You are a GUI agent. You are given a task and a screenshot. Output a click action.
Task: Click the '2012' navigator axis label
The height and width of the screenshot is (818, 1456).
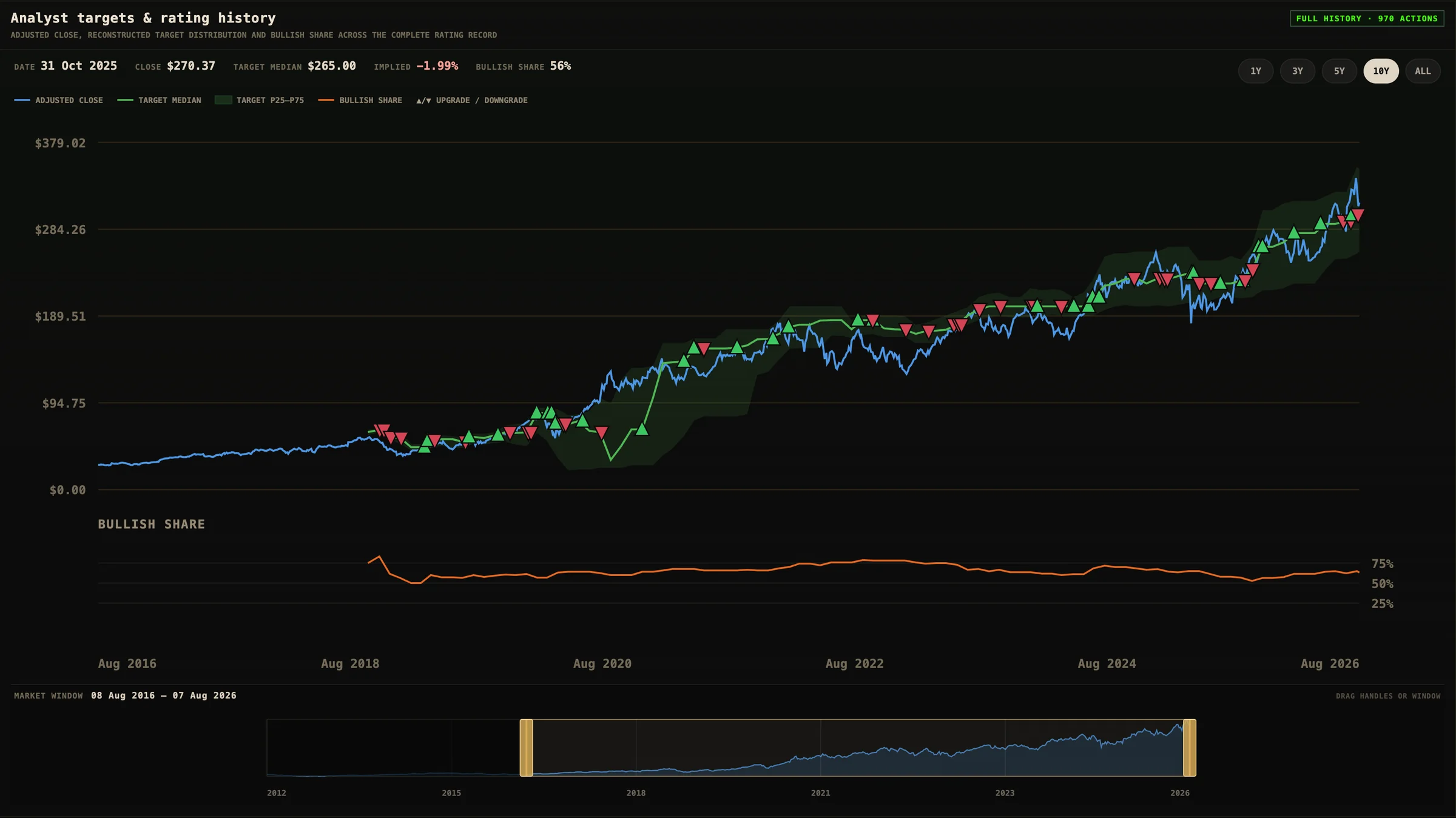[x=277, y=793]
